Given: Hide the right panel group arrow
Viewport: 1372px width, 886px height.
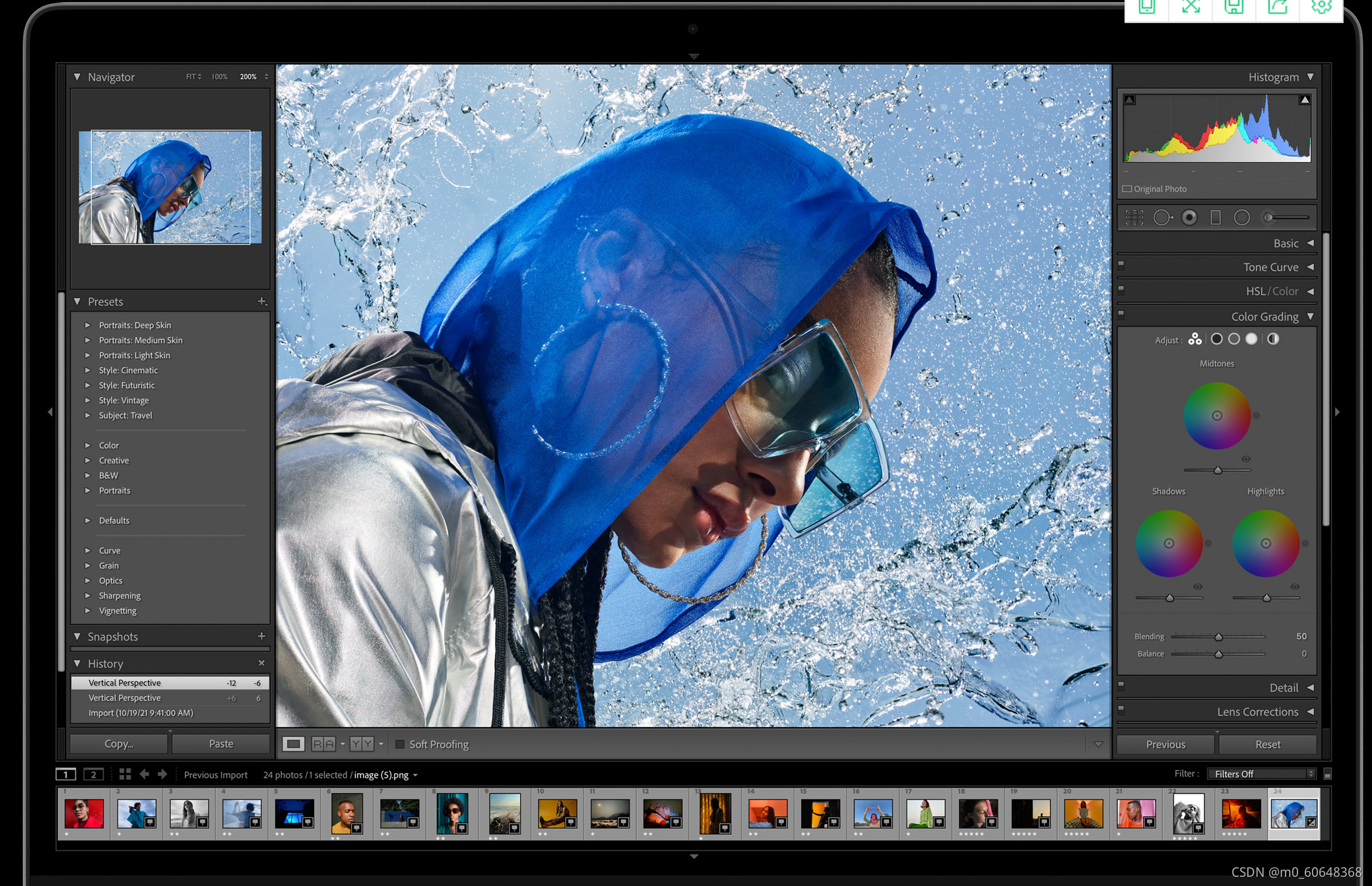Looking at the screenshot, I should point(1337,412).
